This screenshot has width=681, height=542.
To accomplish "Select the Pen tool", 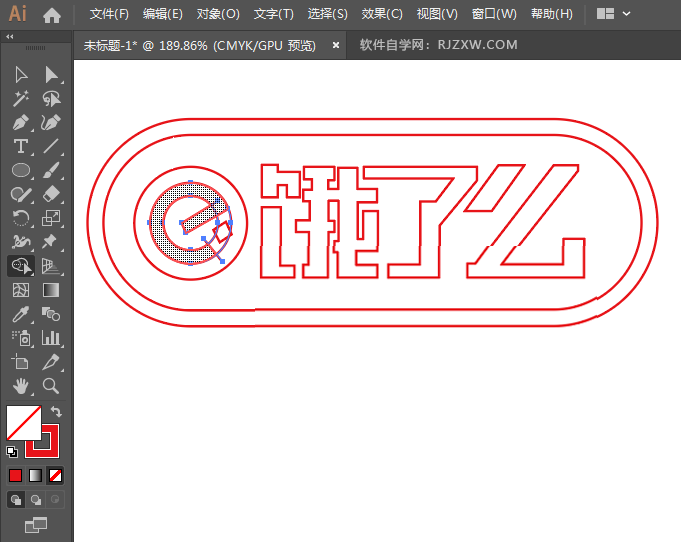I will [x=21, y=122].
